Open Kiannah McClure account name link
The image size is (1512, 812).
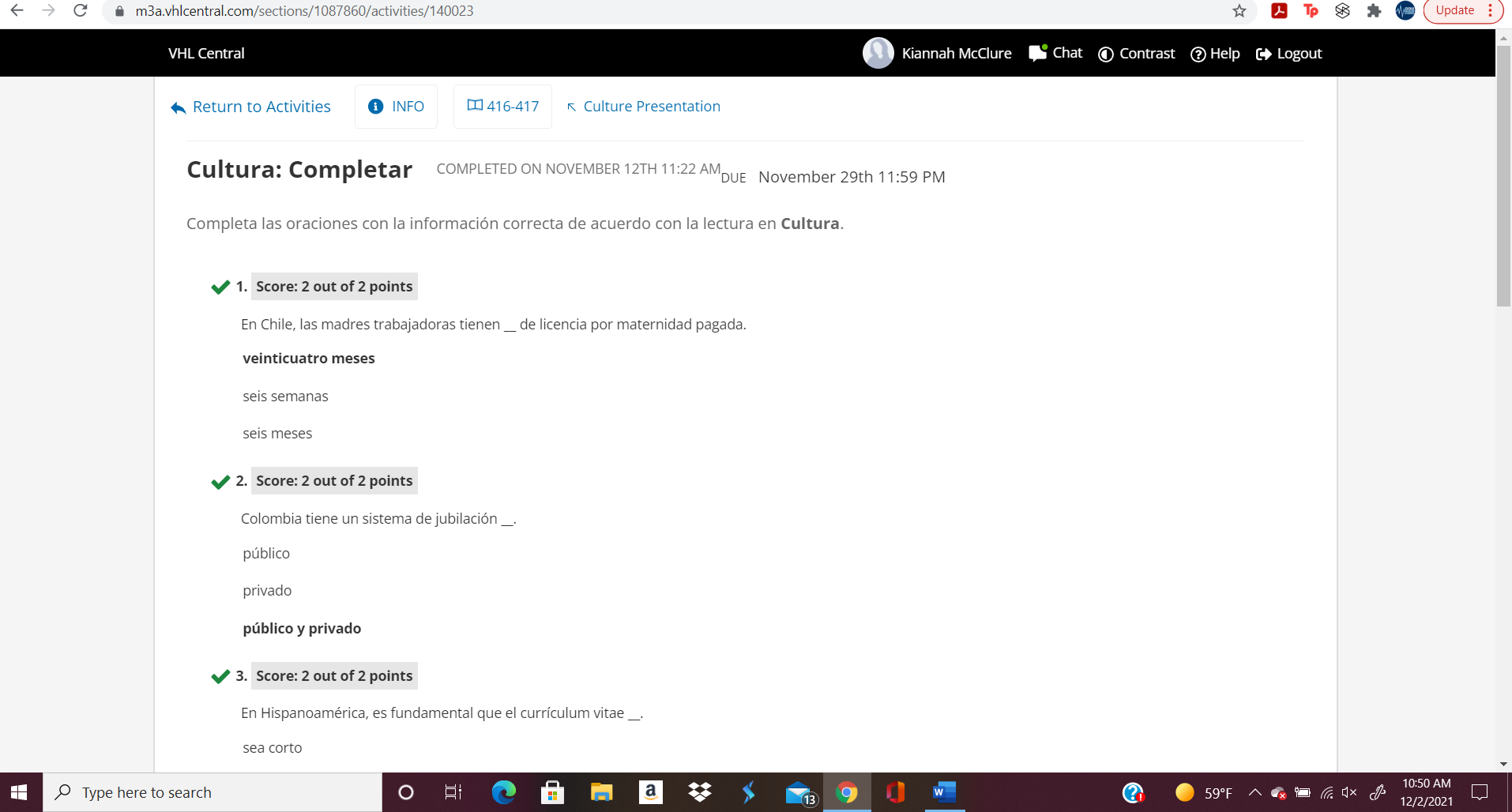point(957,53)
